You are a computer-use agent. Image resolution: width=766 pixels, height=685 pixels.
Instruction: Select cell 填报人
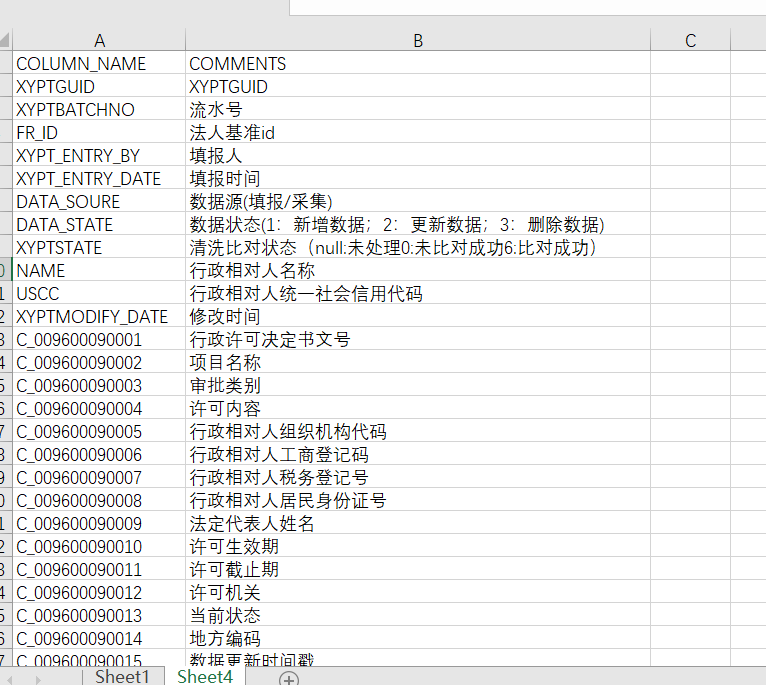pyautogui.click(x=418, y=155)
